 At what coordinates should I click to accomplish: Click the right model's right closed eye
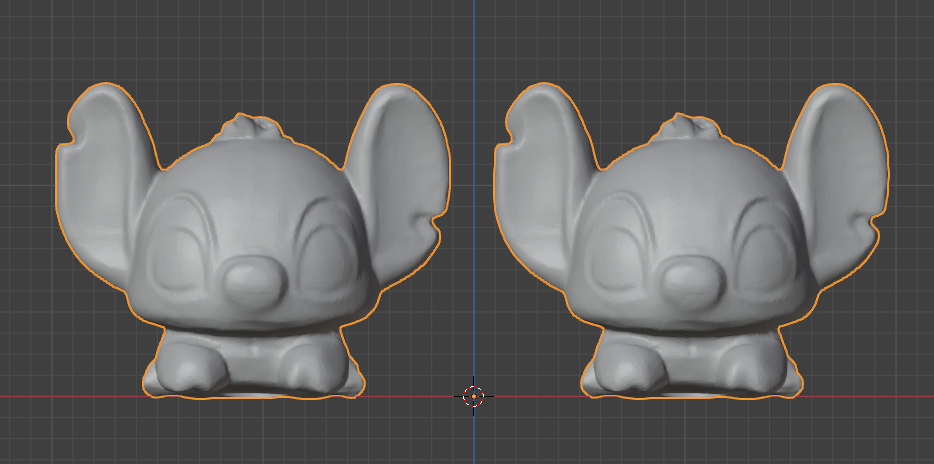tap(760, 242)
